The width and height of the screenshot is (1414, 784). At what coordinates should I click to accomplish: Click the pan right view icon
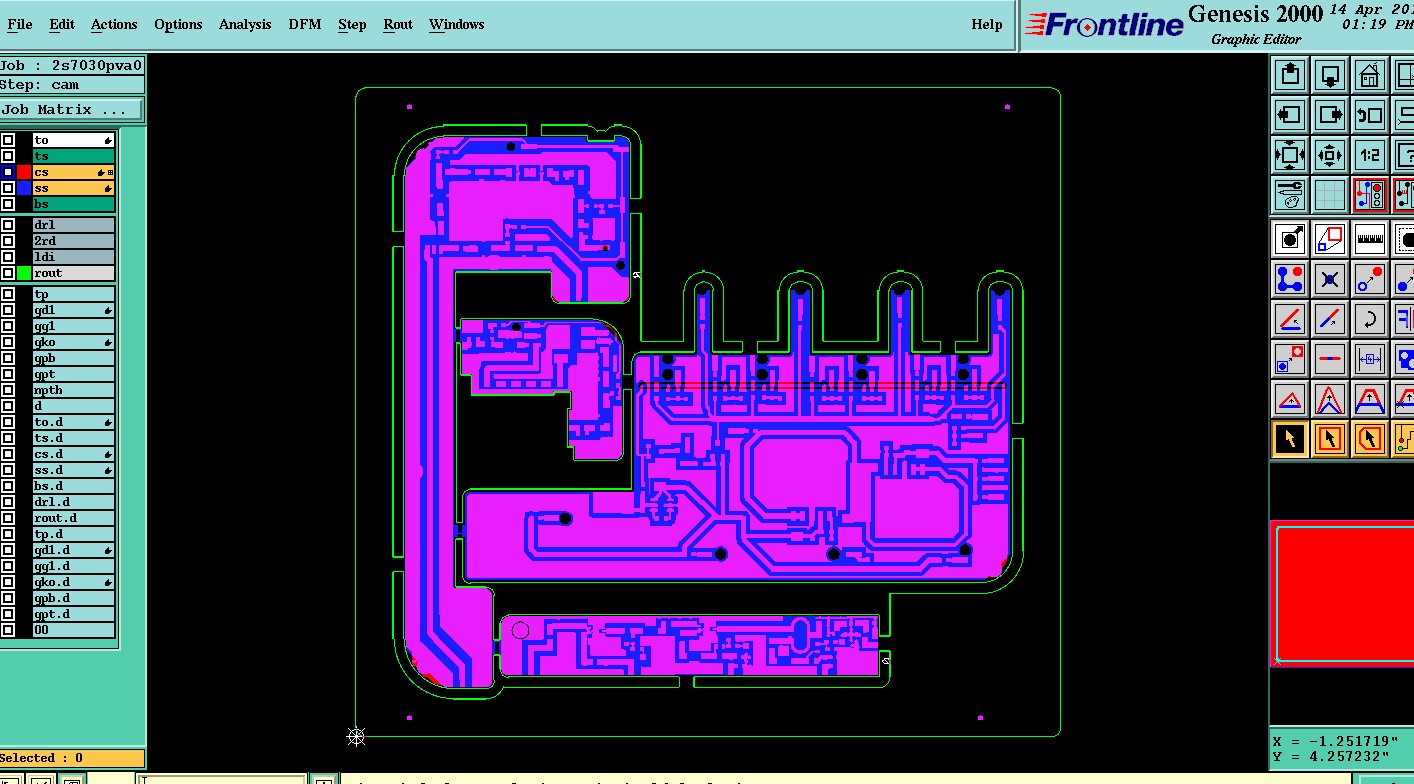(1330, 114)
